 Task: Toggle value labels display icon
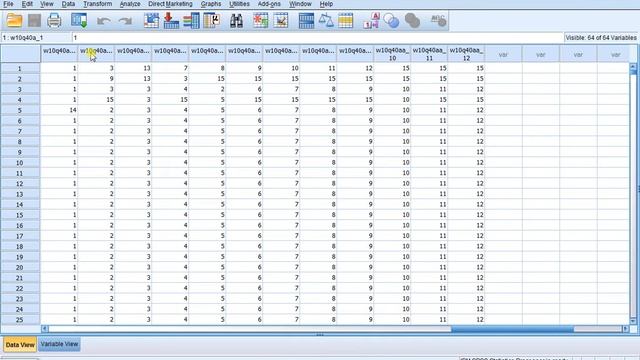pos(371,20)
